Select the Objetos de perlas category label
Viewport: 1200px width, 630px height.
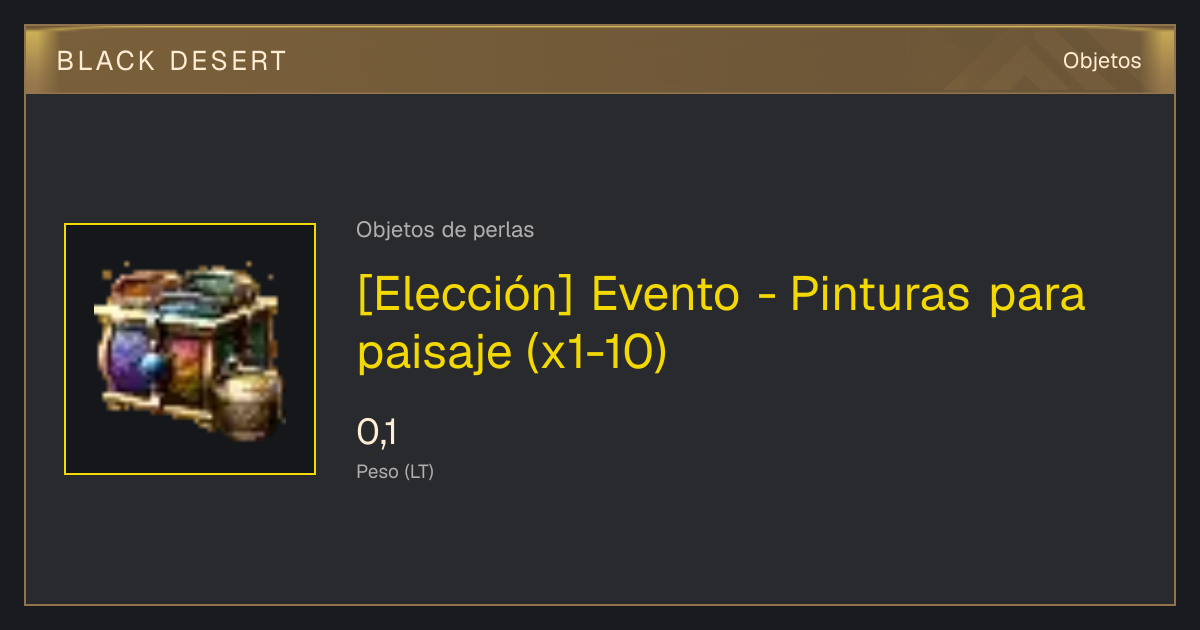pos(445,230)
